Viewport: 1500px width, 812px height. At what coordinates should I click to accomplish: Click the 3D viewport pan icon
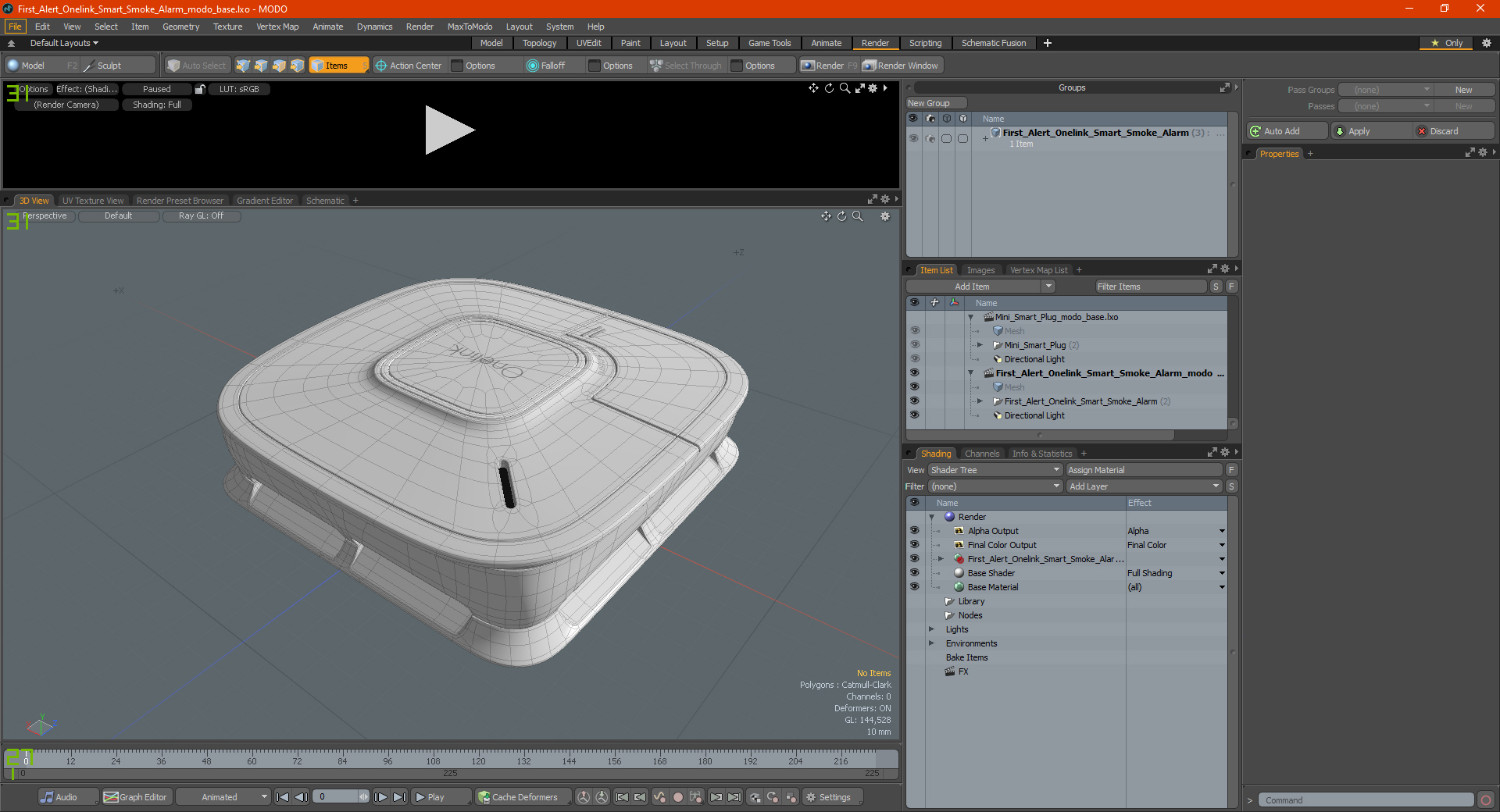(826, 216)
